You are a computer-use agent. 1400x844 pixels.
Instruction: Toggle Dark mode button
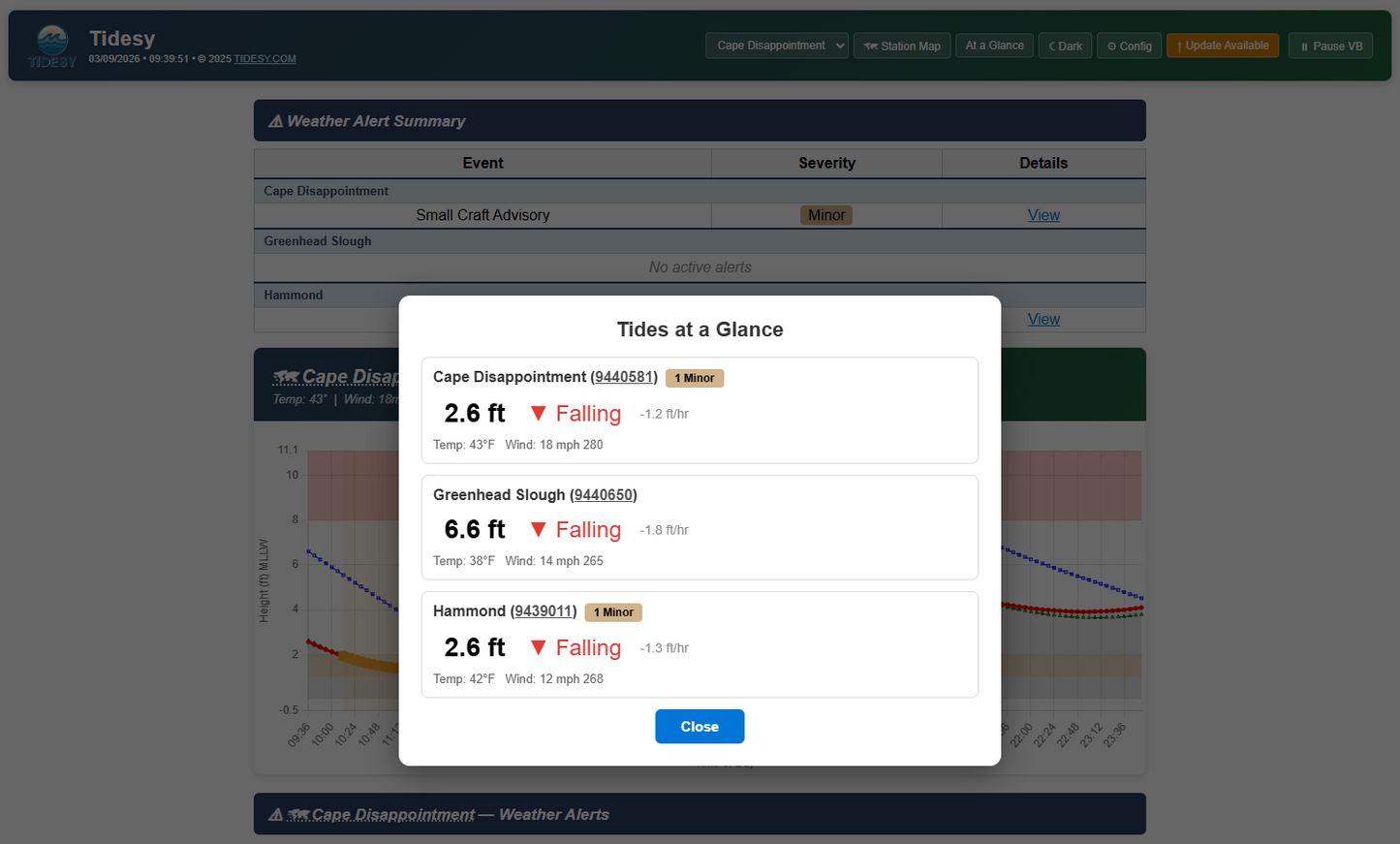tap(1065, 46)
